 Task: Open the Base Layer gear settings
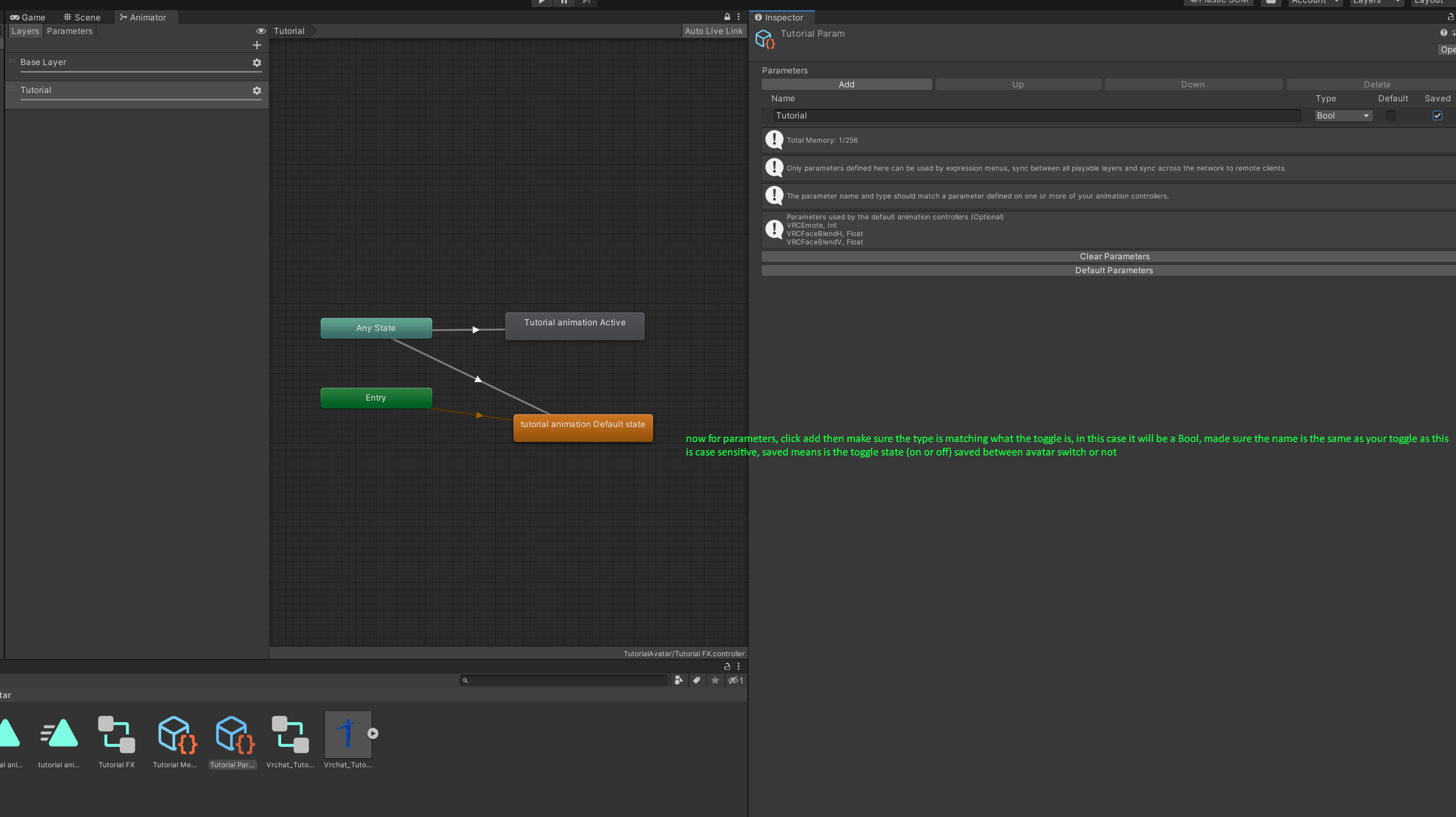click(257, 63)
